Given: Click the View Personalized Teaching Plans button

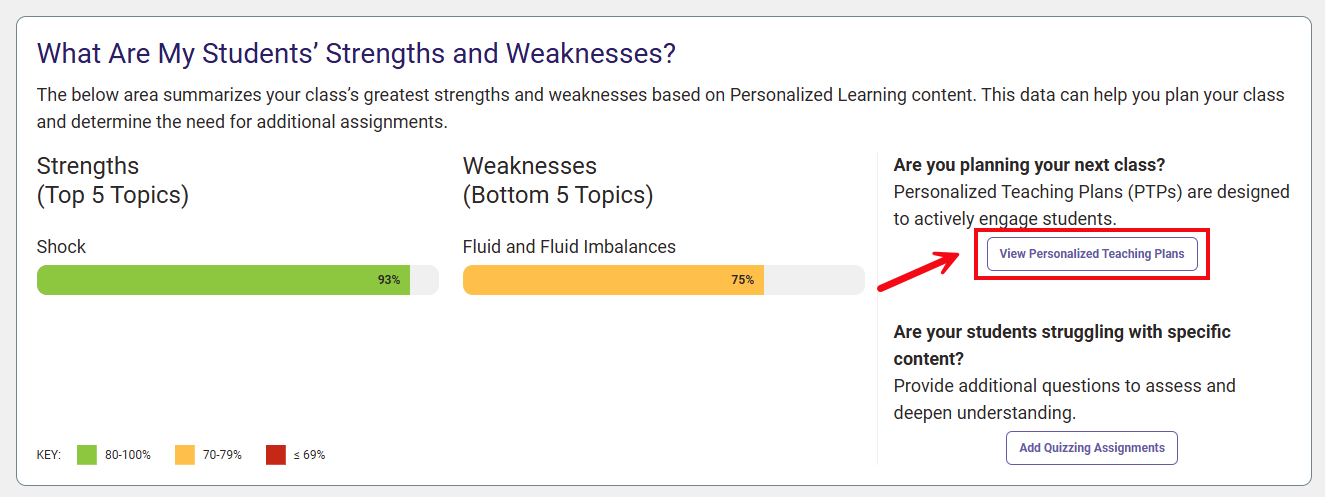Looking at the screenshot, I should pyautogui.click(x=1091, y=254).
